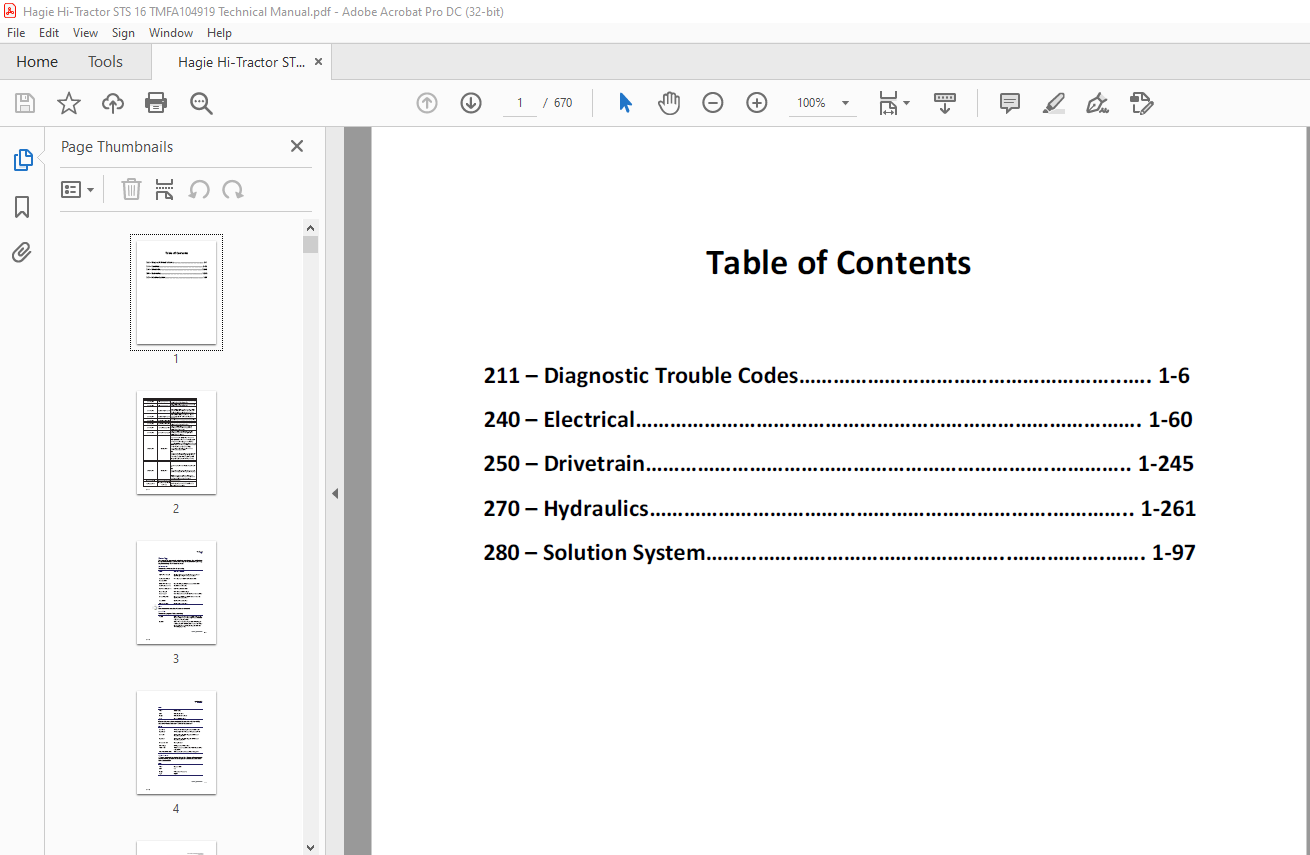
Task: Click the page number input field
Action: 520,103
